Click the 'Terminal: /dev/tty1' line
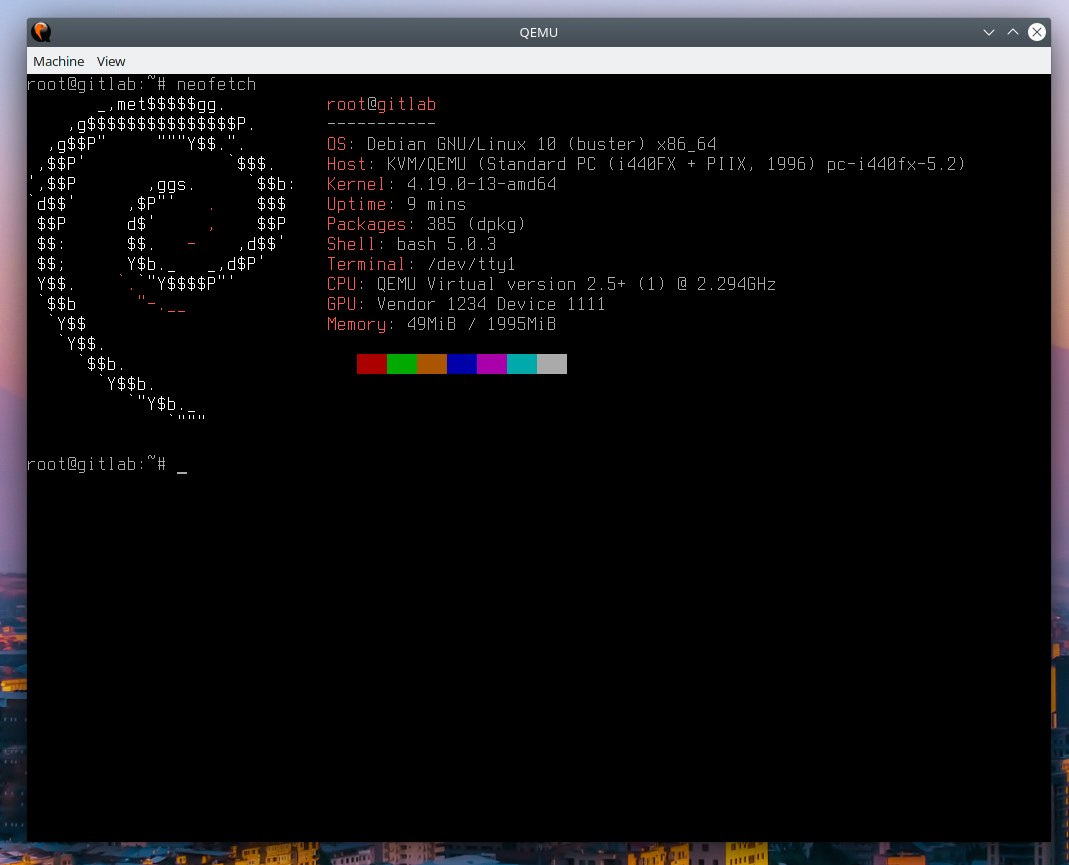The height and width of the screenshot is (865, 1069). (x=421, y=264)
